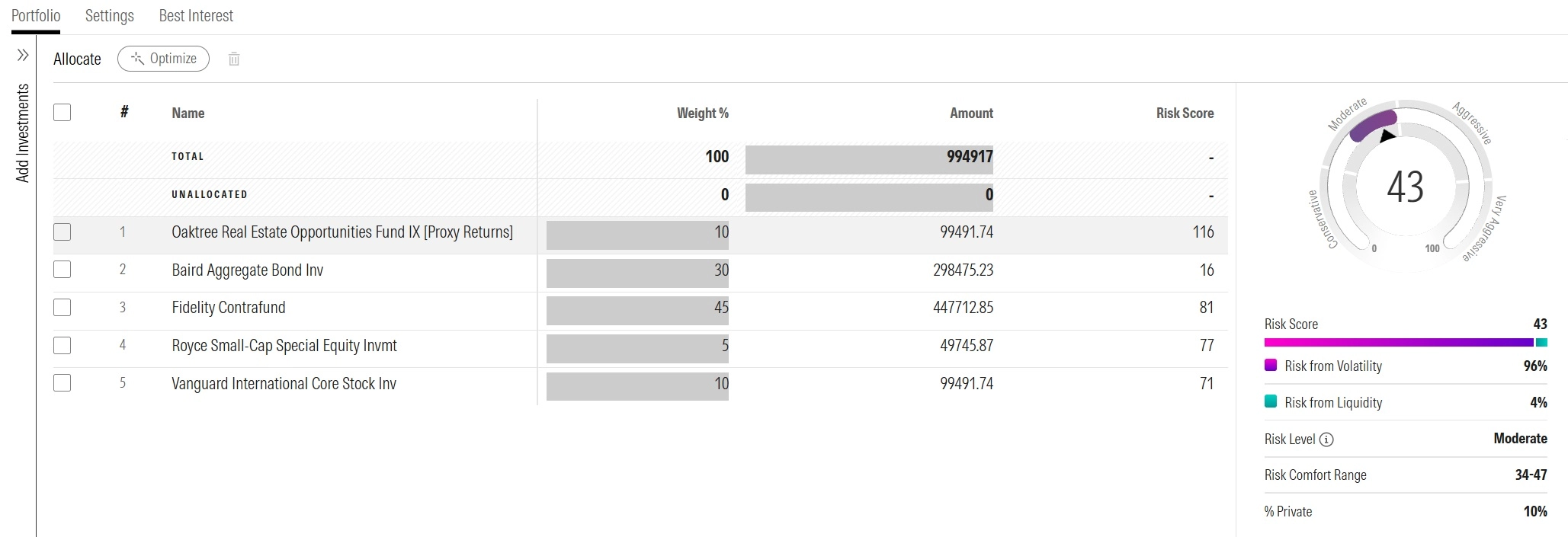
Task: Click the Risk Score gauge showing 43
Action: [1405, 185]
